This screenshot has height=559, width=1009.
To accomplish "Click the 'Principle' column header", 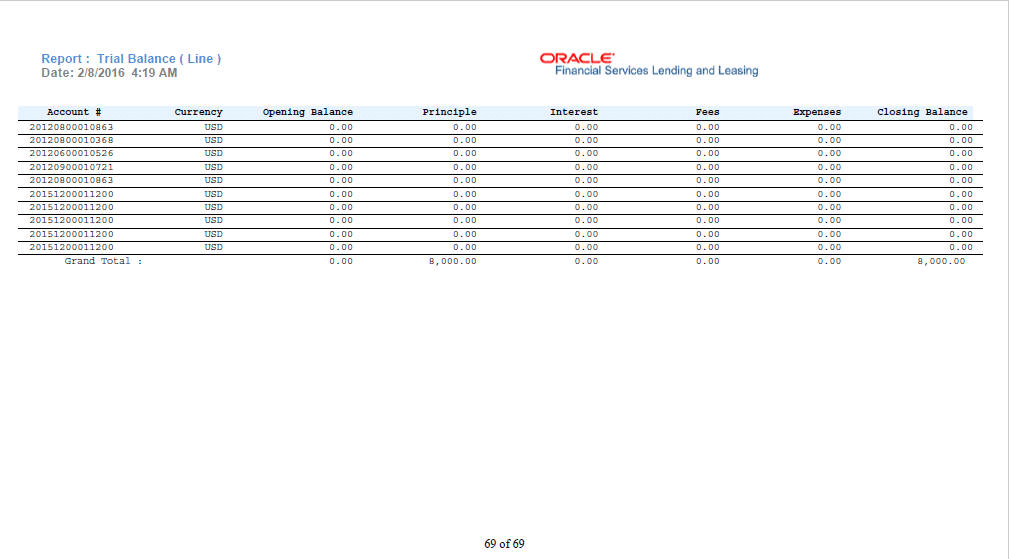I will click(449, 112).
